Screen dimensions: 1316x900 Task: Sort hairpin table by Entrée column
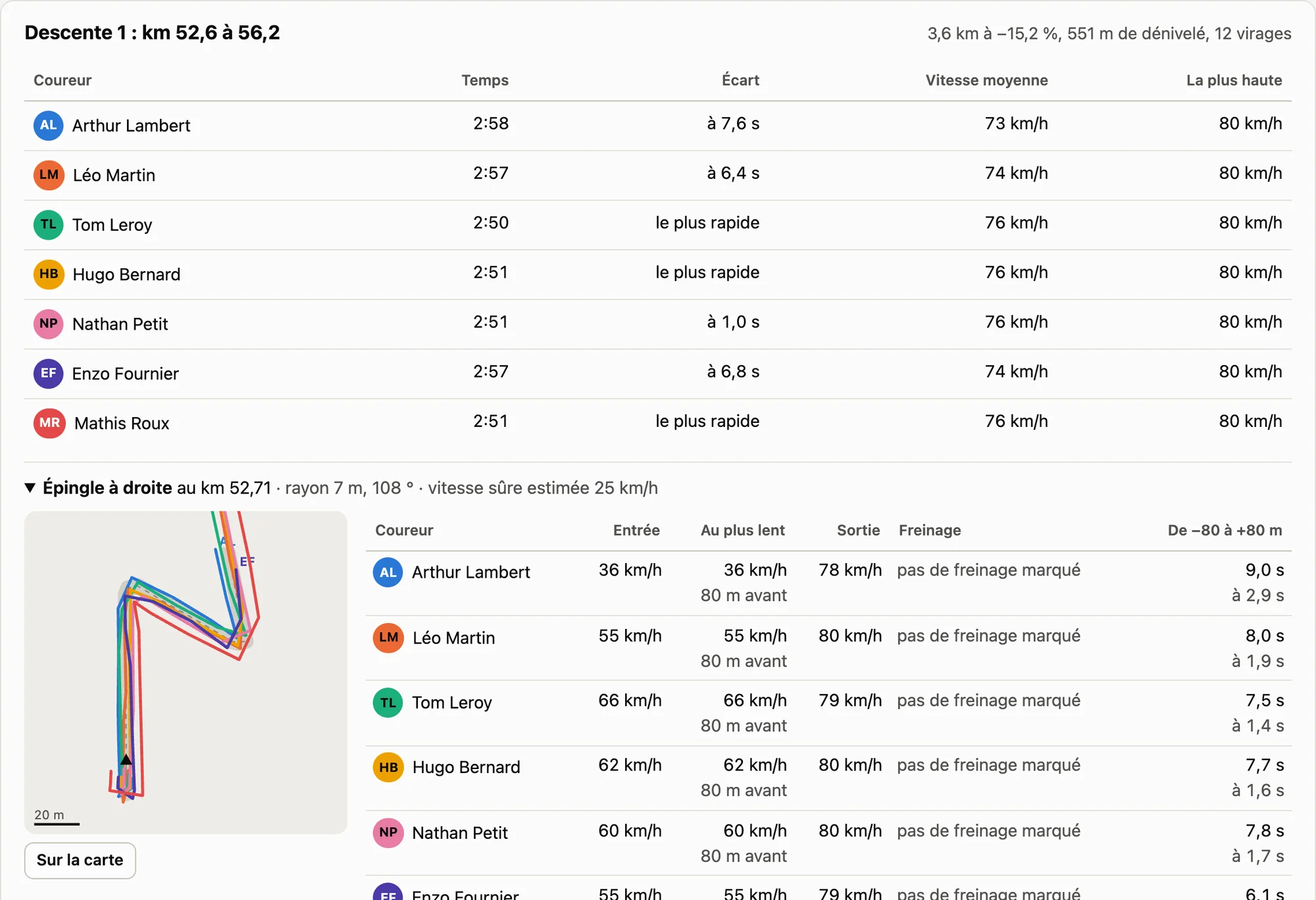[x=636, y=530]
